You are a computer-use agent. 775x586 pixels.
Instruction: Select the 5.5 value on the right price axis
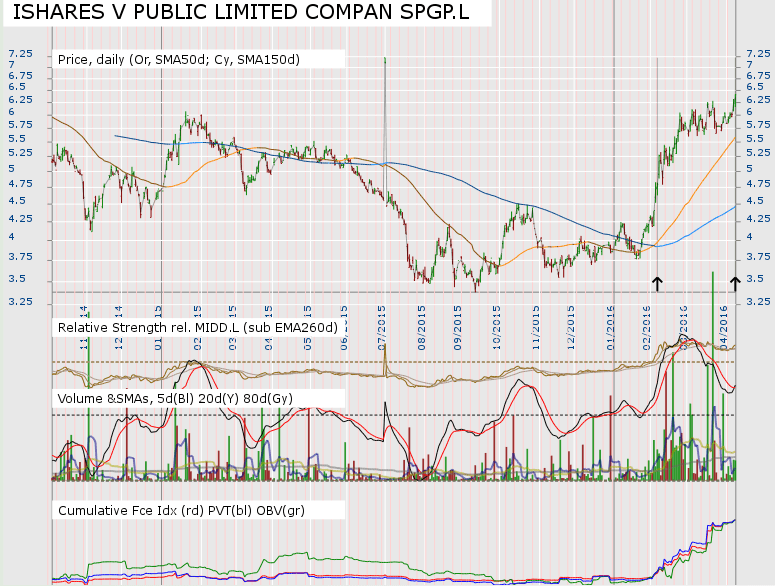(x=755, y=139)
